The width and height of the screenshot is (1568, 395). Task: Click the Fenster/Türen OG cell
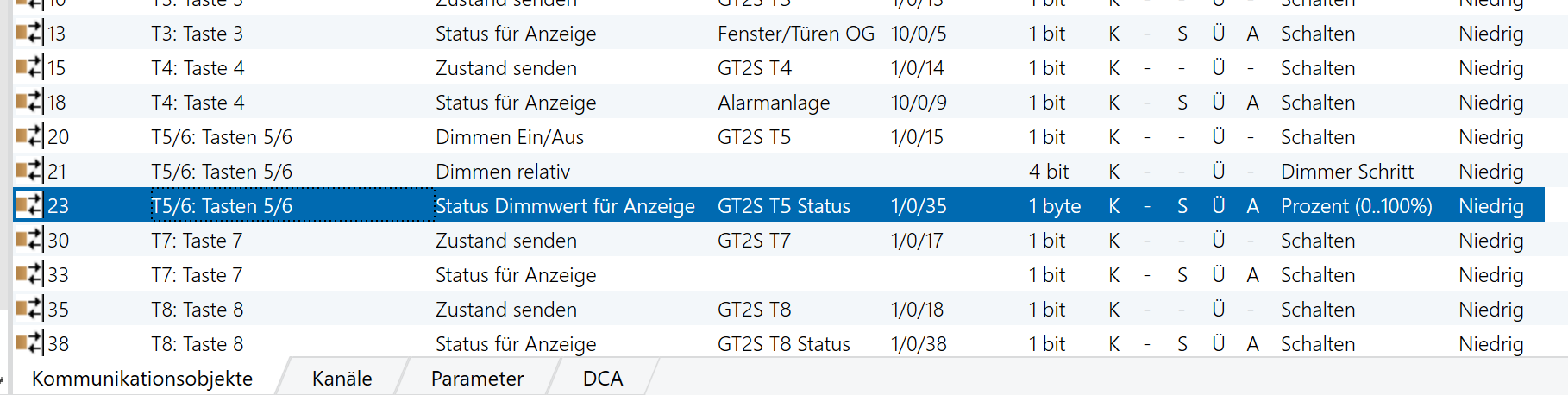(x=795, y=34)
